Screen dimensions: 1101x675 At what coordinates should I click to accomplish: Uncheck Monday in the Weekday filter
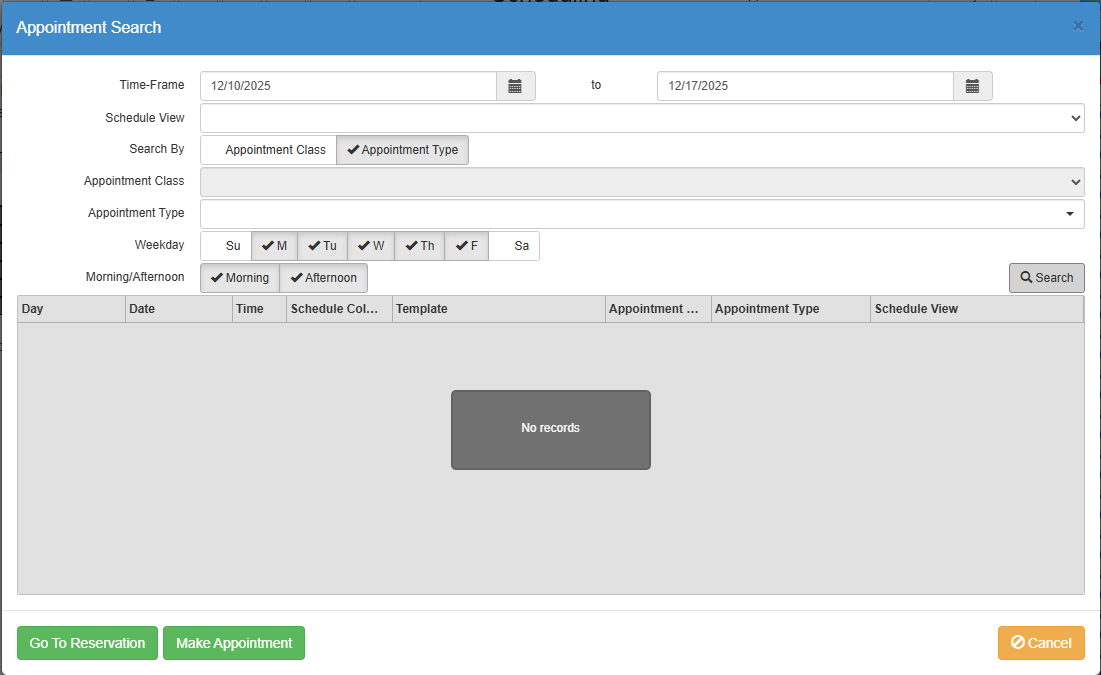click(x=275, y=246)
